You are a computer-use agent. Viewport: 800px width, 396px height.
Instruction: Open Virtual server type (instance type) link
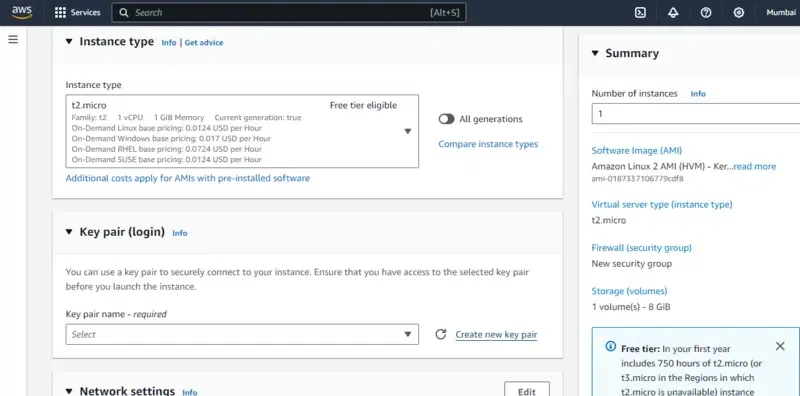[662, 204]
